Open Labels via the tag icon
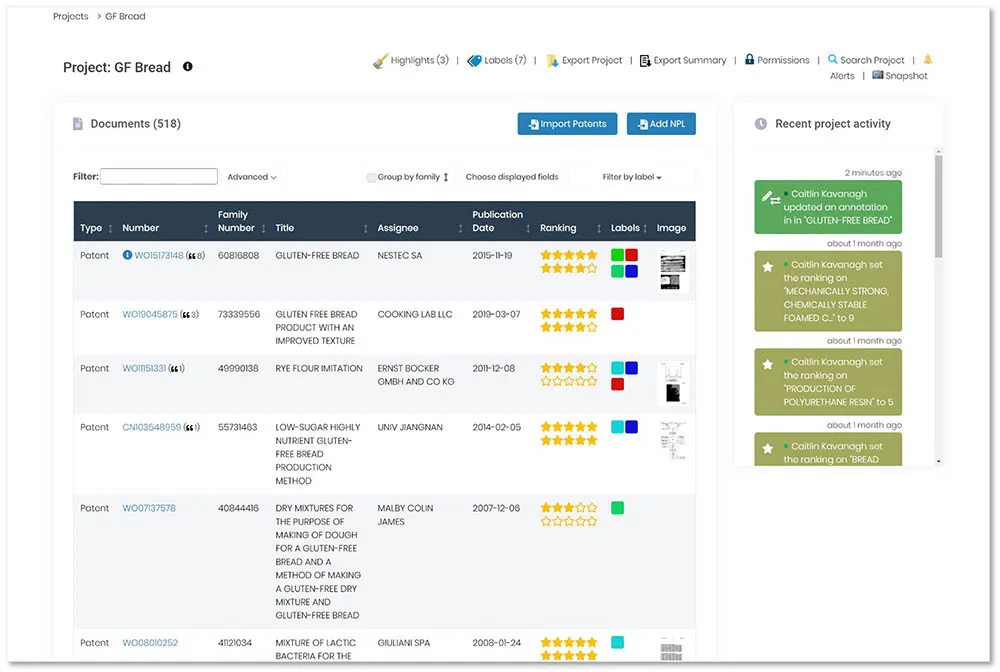This screenshot has height=672, width=1000. click(474, 60)
